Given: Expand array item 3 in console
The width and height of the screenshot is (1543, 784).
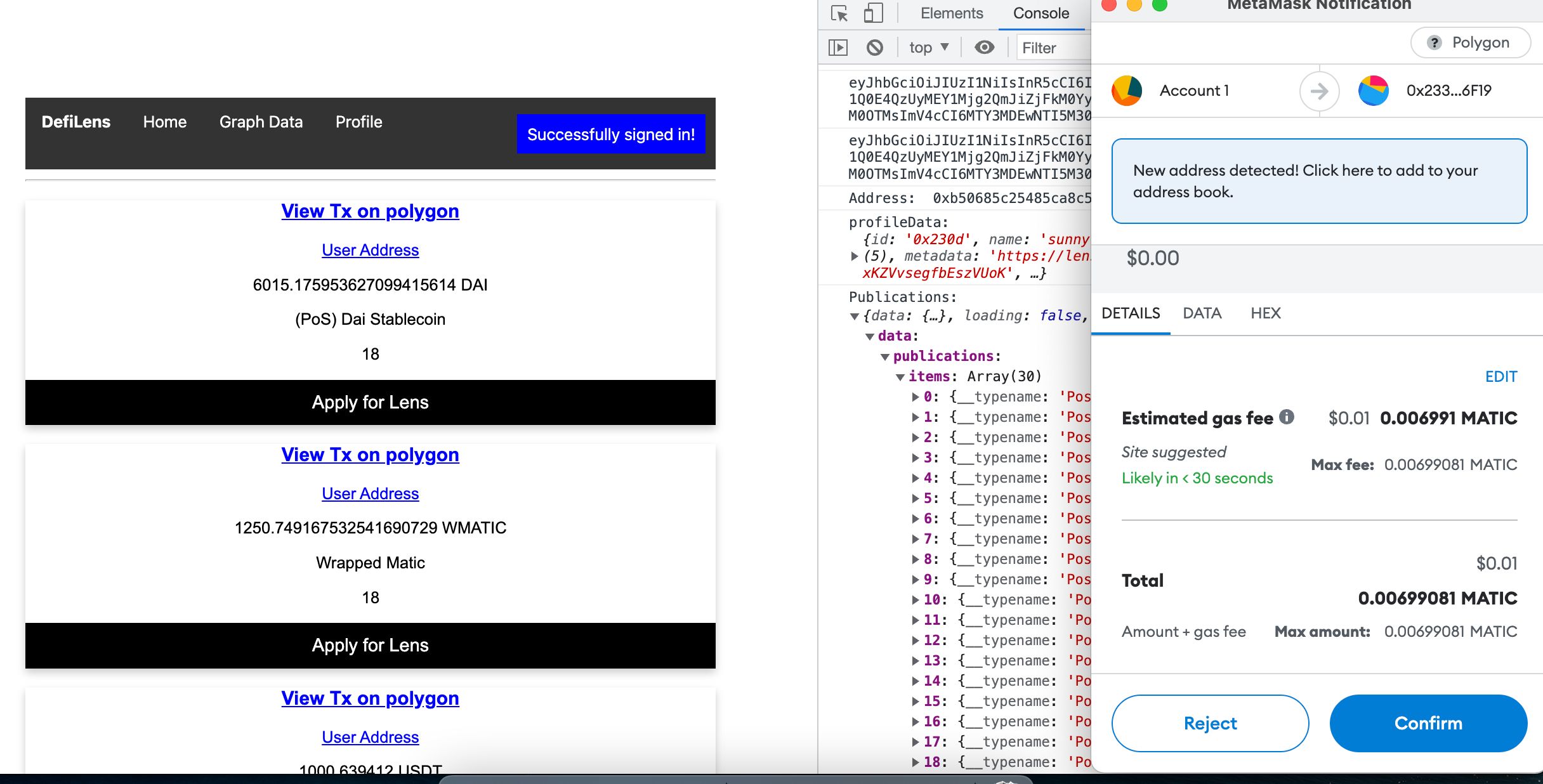Looking at the screenshot, I should tap(916, 458).
